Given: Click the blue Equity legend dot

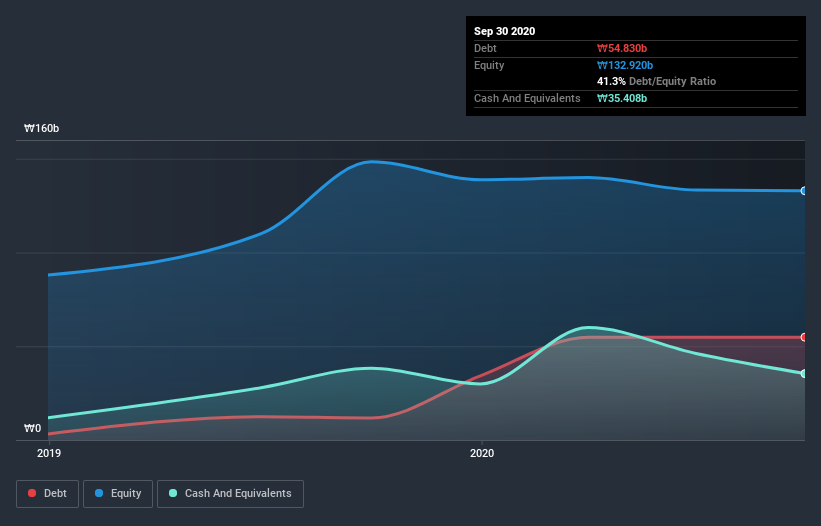Looking at the screenshot, I should pos(99,493).
